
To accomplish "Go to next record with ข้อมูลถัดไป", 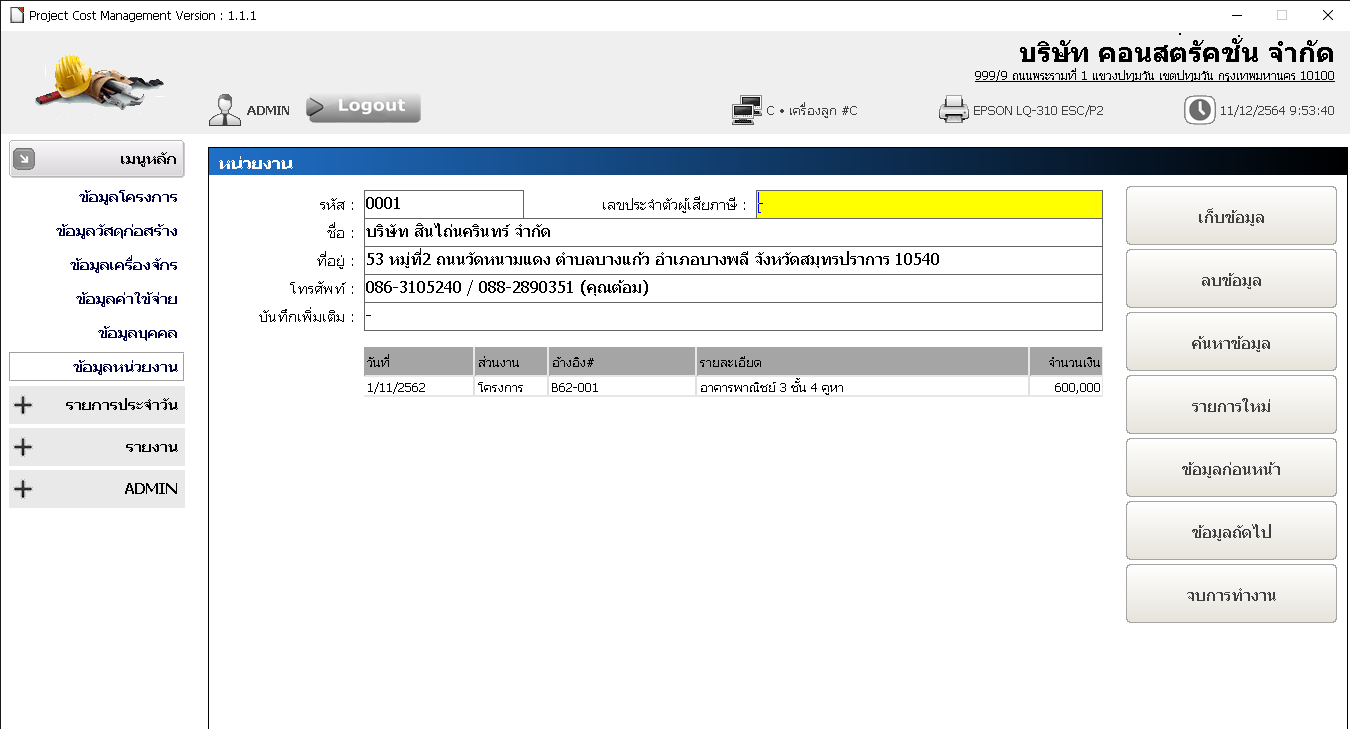I will pyautogui.click(x=1230, y=532).
